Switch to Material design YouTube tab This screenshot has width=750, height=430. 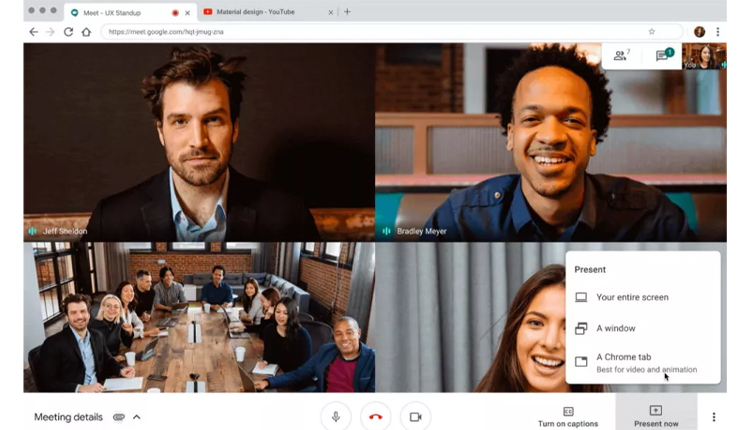pos(260,12)
